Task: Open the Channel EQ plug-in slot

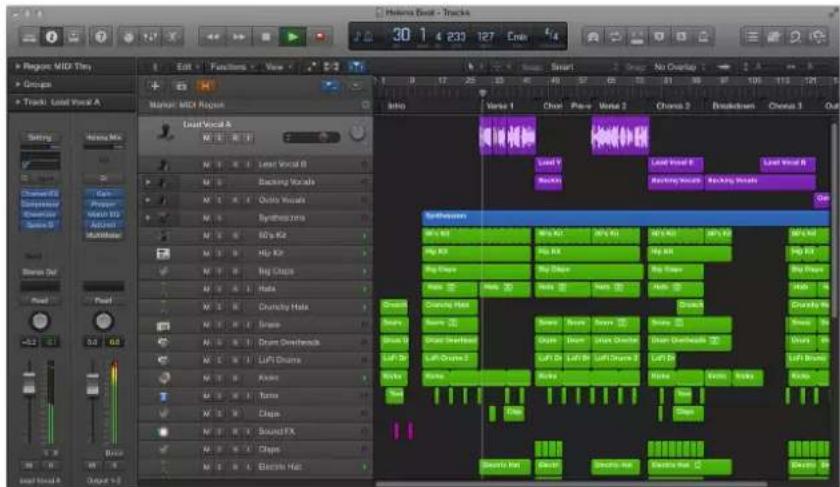Action: pyautogui.click(x=40, y=193)
